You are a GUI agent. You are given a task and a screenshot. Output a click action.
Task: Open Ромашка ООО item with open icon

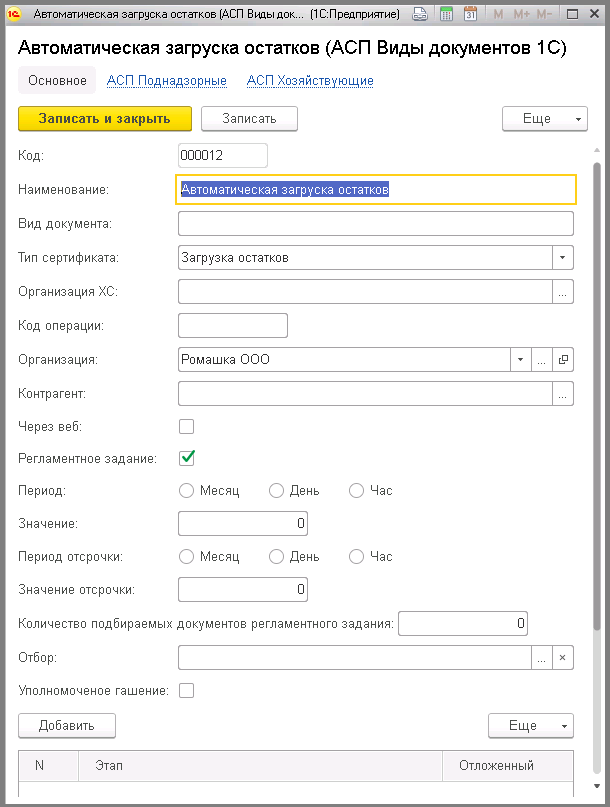coord(563,360)
